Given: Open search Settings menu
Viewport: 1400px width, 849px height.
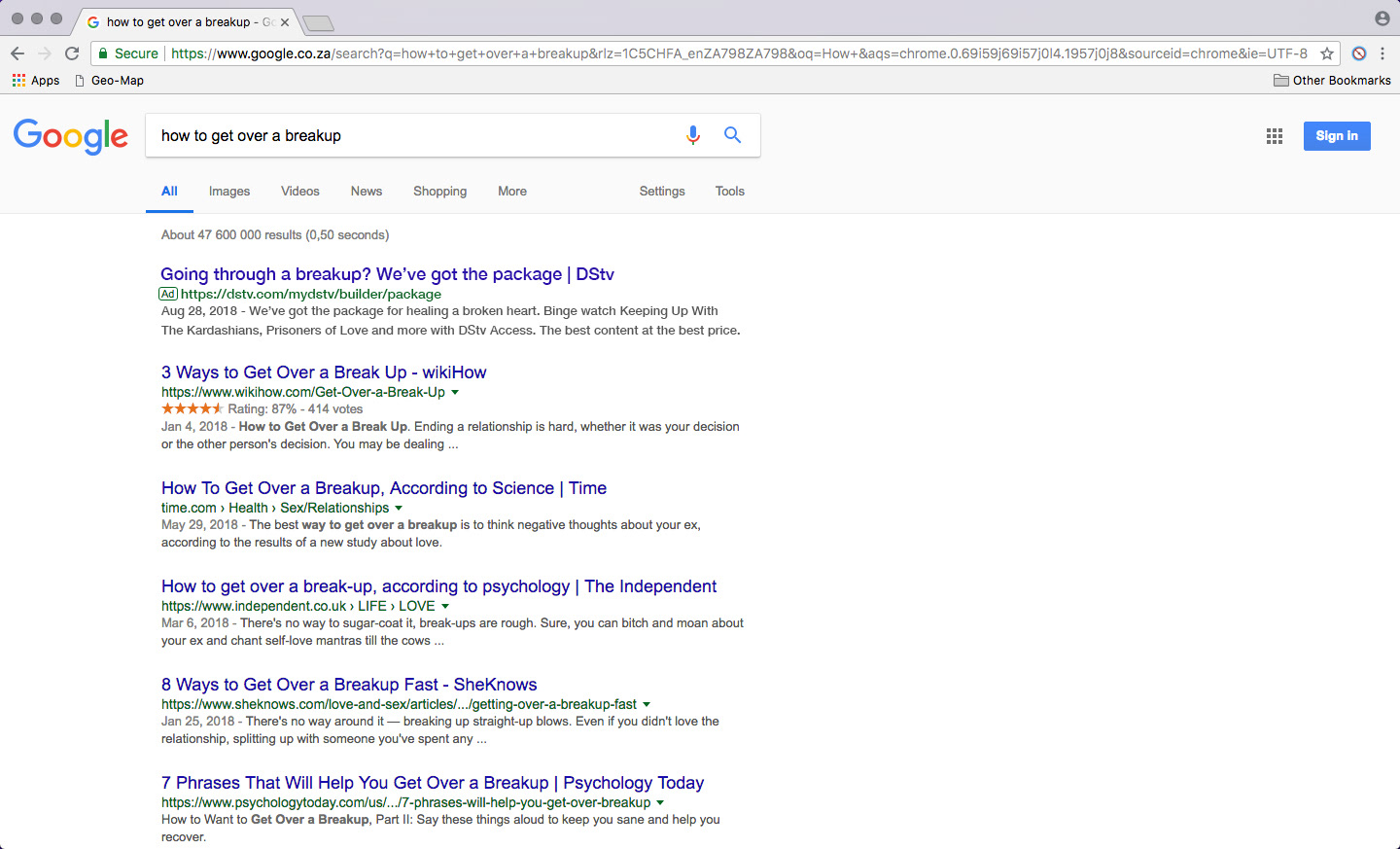Looking at the screenshot, I should (662, 192).
